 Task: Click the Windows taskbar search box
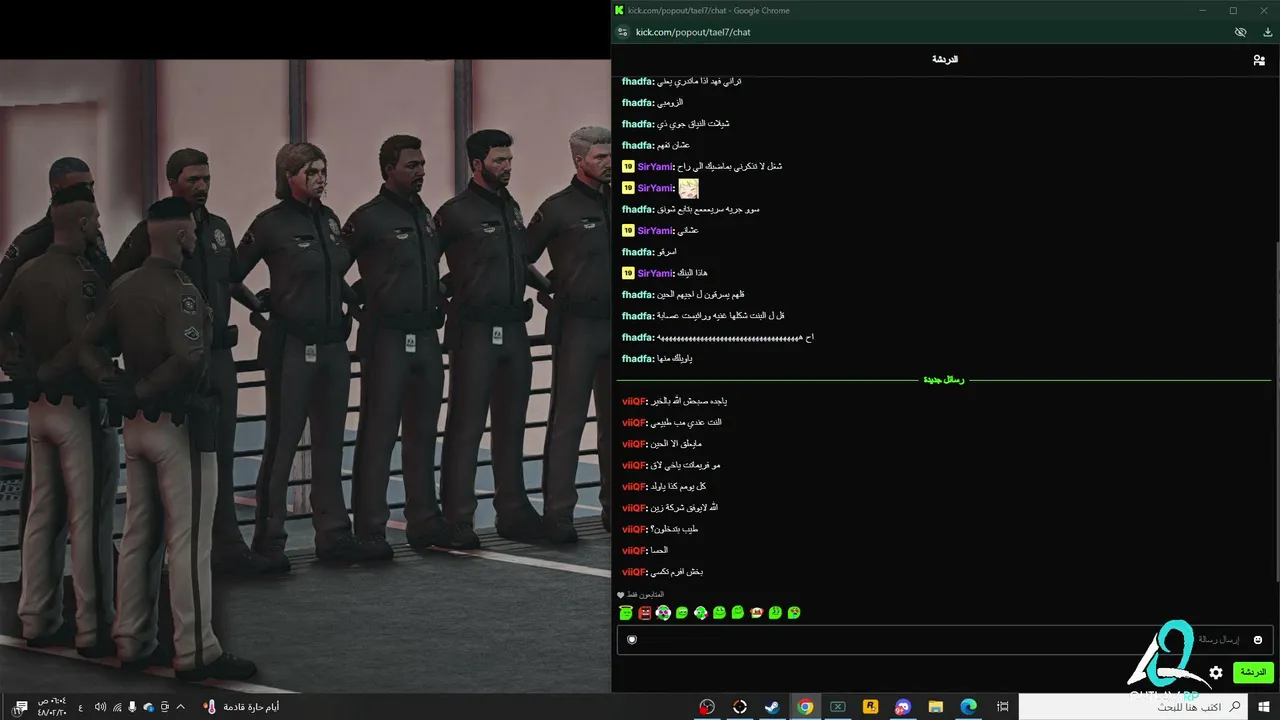coord(1132,707)
